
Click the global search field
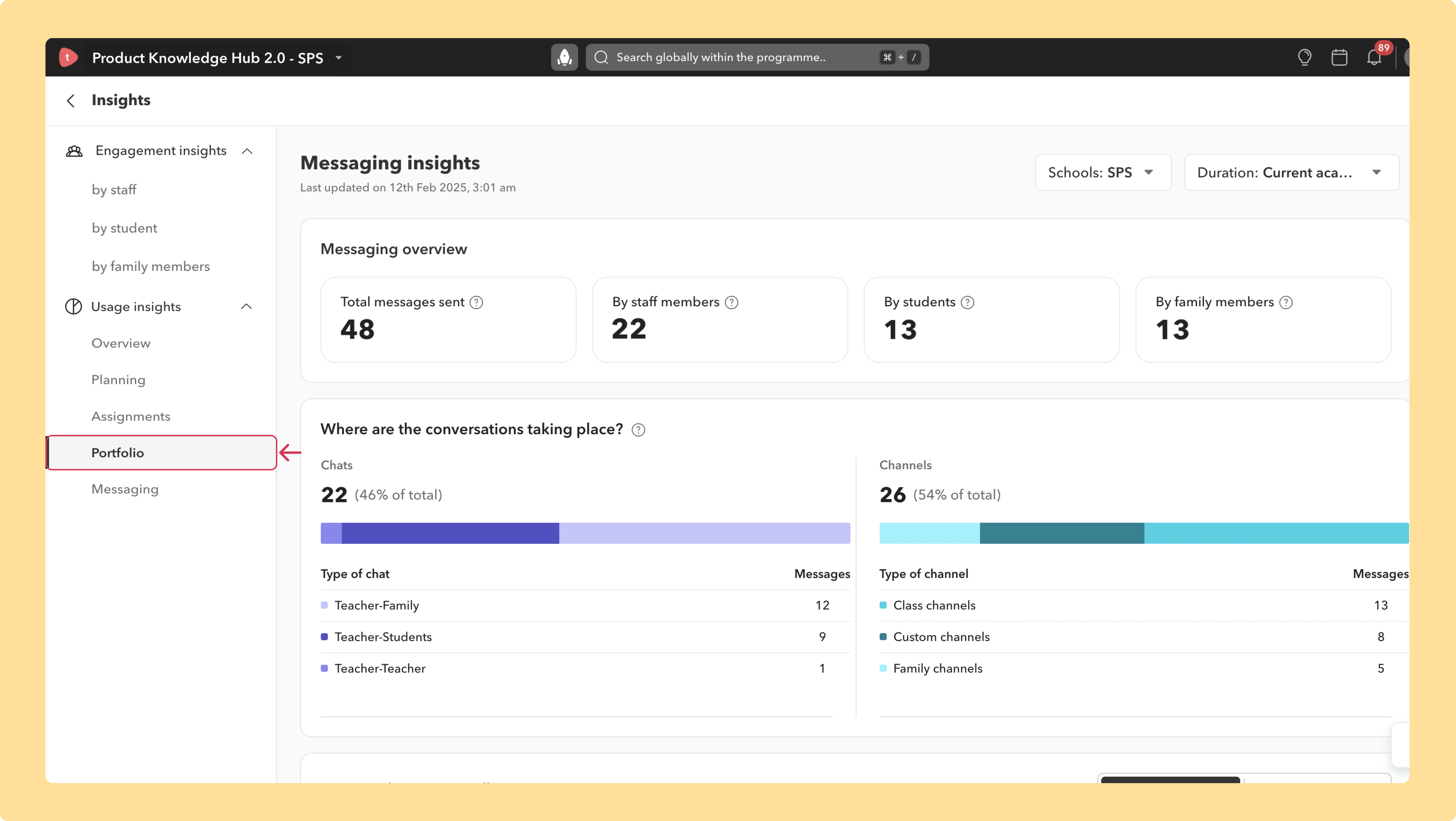click(757, 57)
